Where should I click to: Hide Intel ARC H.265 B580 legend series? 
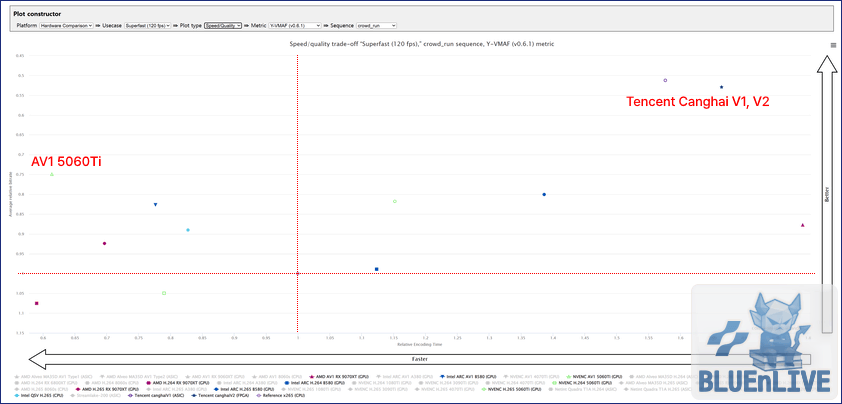(x=244, y=389)
